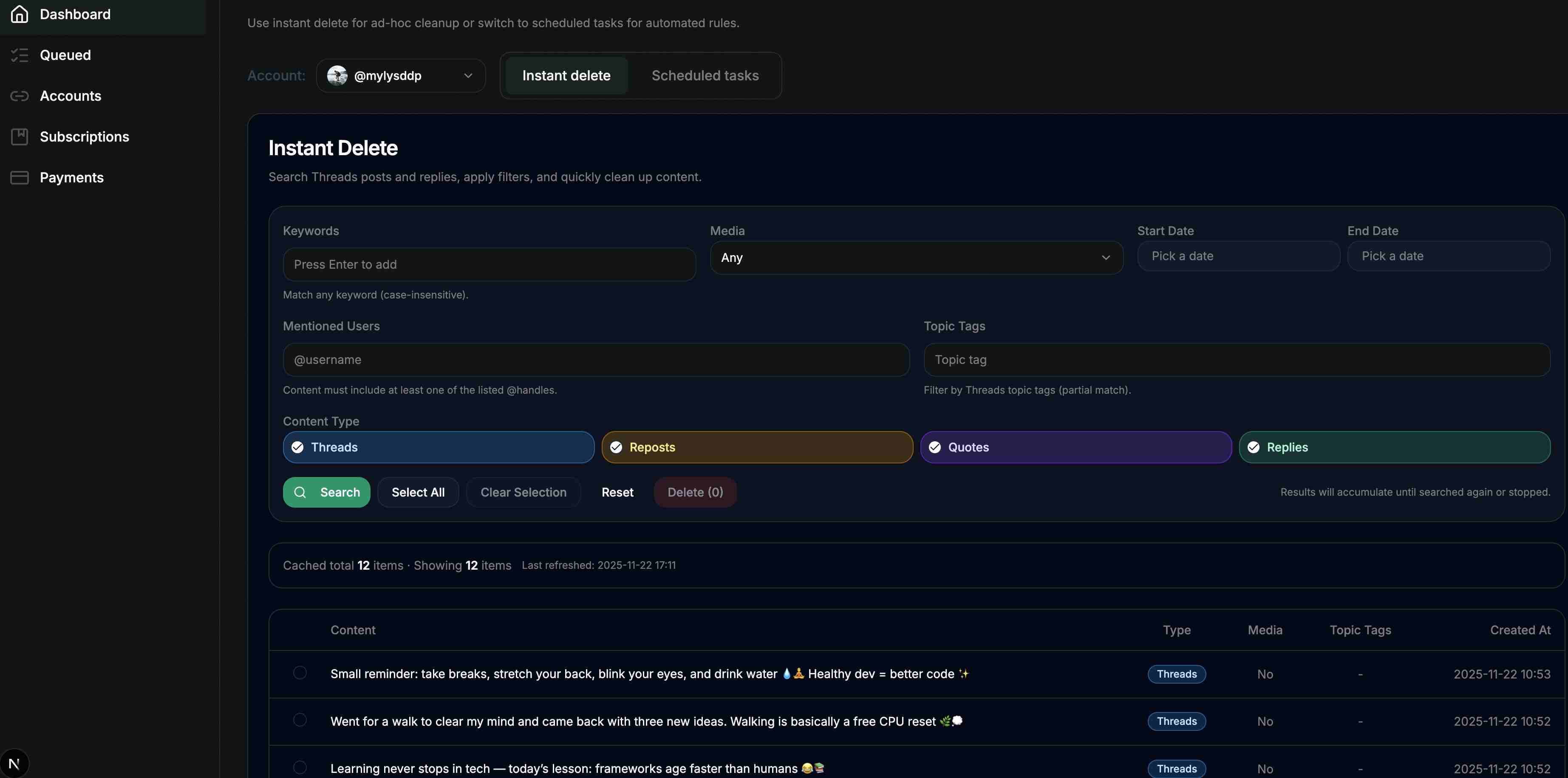This screenshot has height=778, width=1568.
Task: Click the search magnifier icon in Search button
Action: tap(301, 492)
